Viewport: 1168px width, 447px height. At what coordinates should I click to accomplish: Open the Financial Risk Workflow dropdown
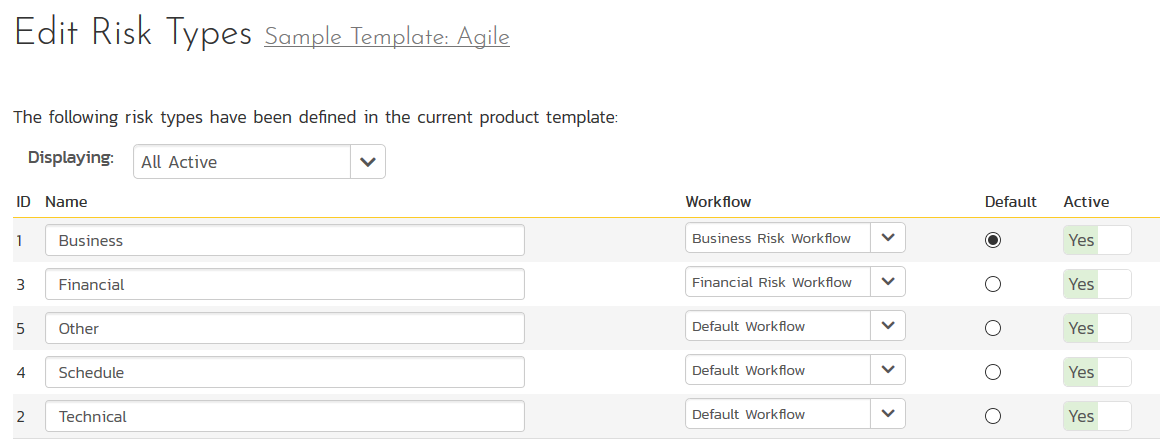coord(887,282)
